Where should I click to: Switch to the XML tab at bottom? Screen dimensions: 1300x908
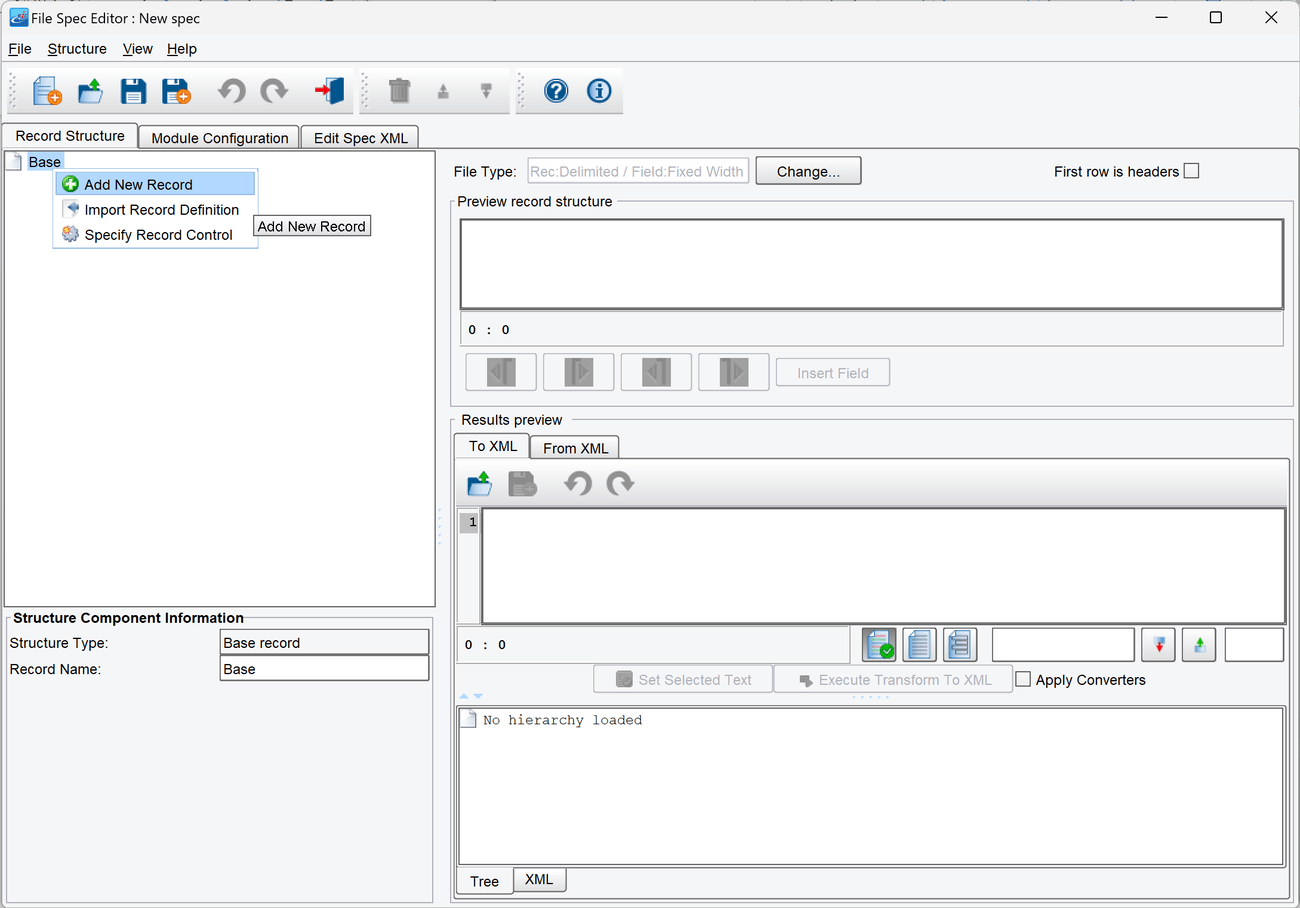click(539, 879)
